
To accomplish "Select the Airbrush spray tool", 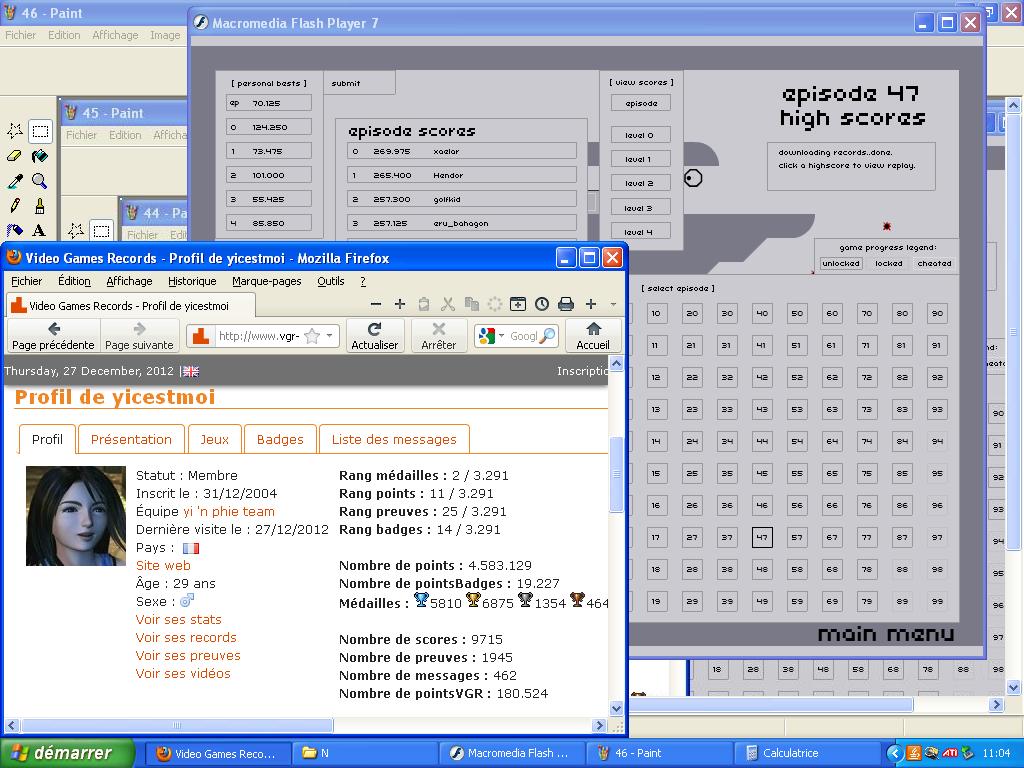I will pyautogui.click(x=15, y=231).
